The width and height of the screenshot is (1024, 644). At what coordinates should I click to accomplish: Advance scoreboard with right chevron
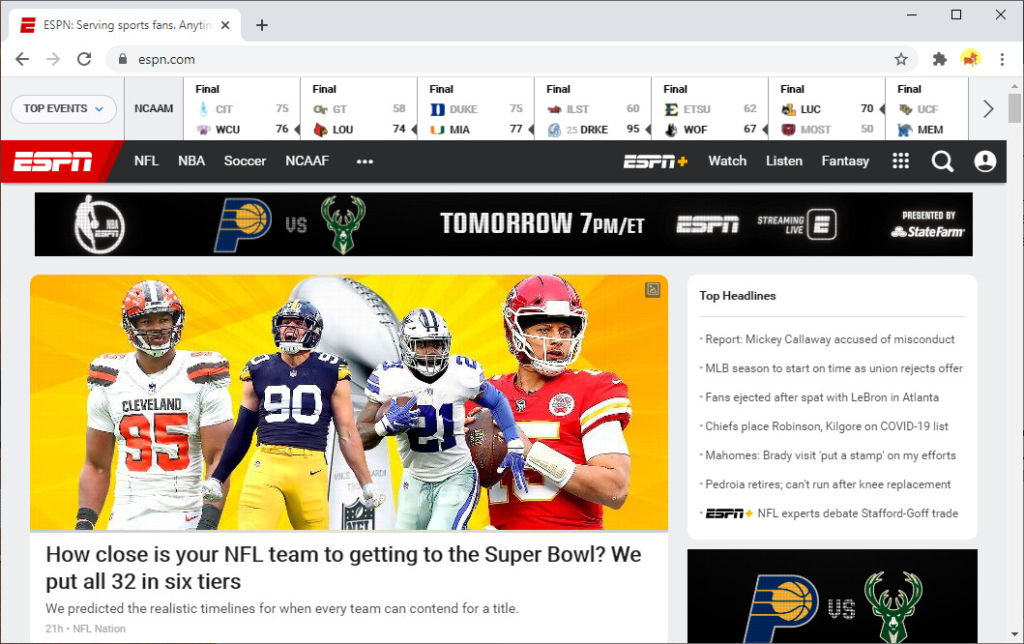[x=988, y=109]
